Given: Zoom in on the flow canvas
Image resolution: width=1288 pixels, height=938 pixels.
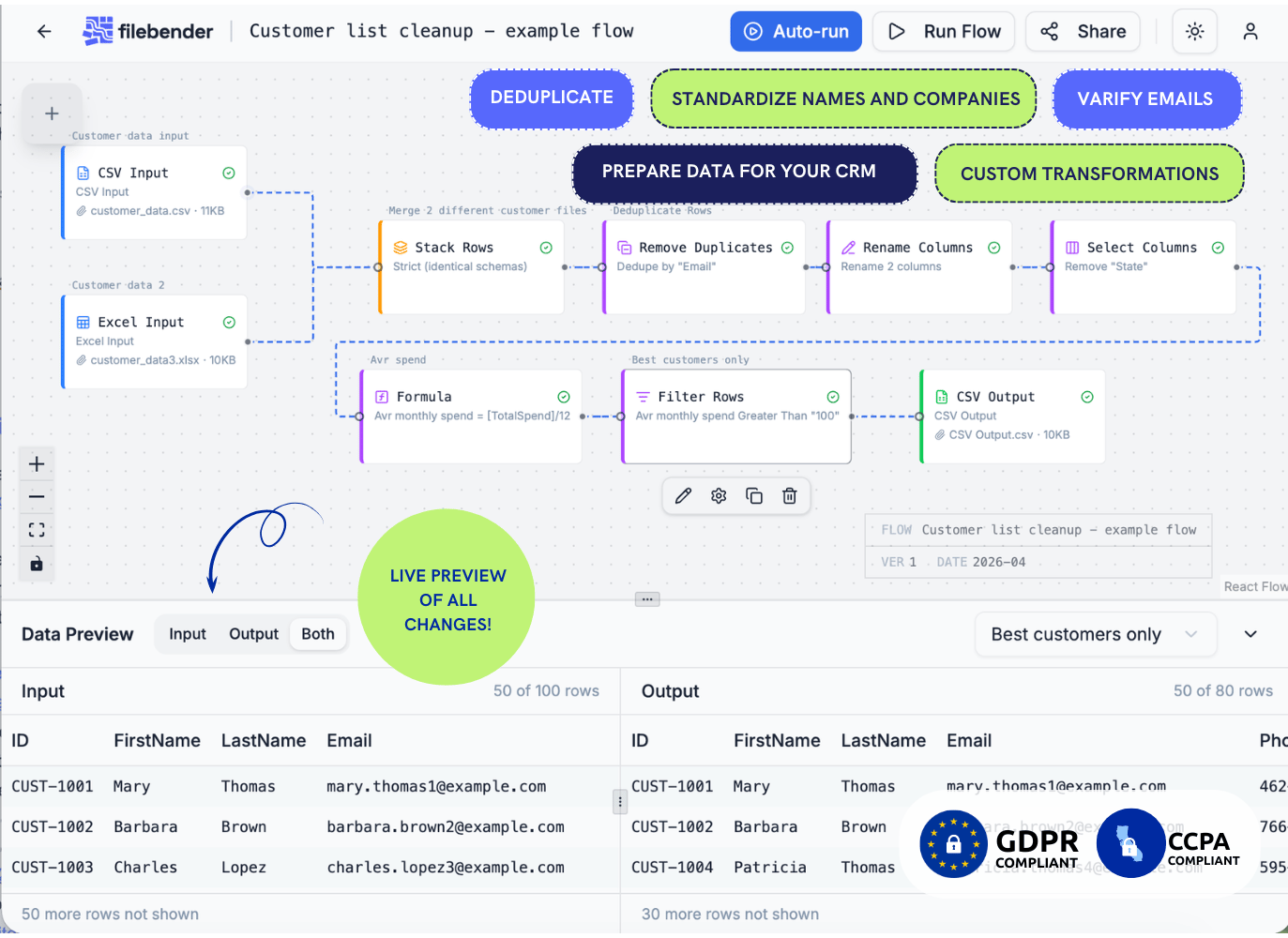Looking at the screenshot, I should (37, 464).
